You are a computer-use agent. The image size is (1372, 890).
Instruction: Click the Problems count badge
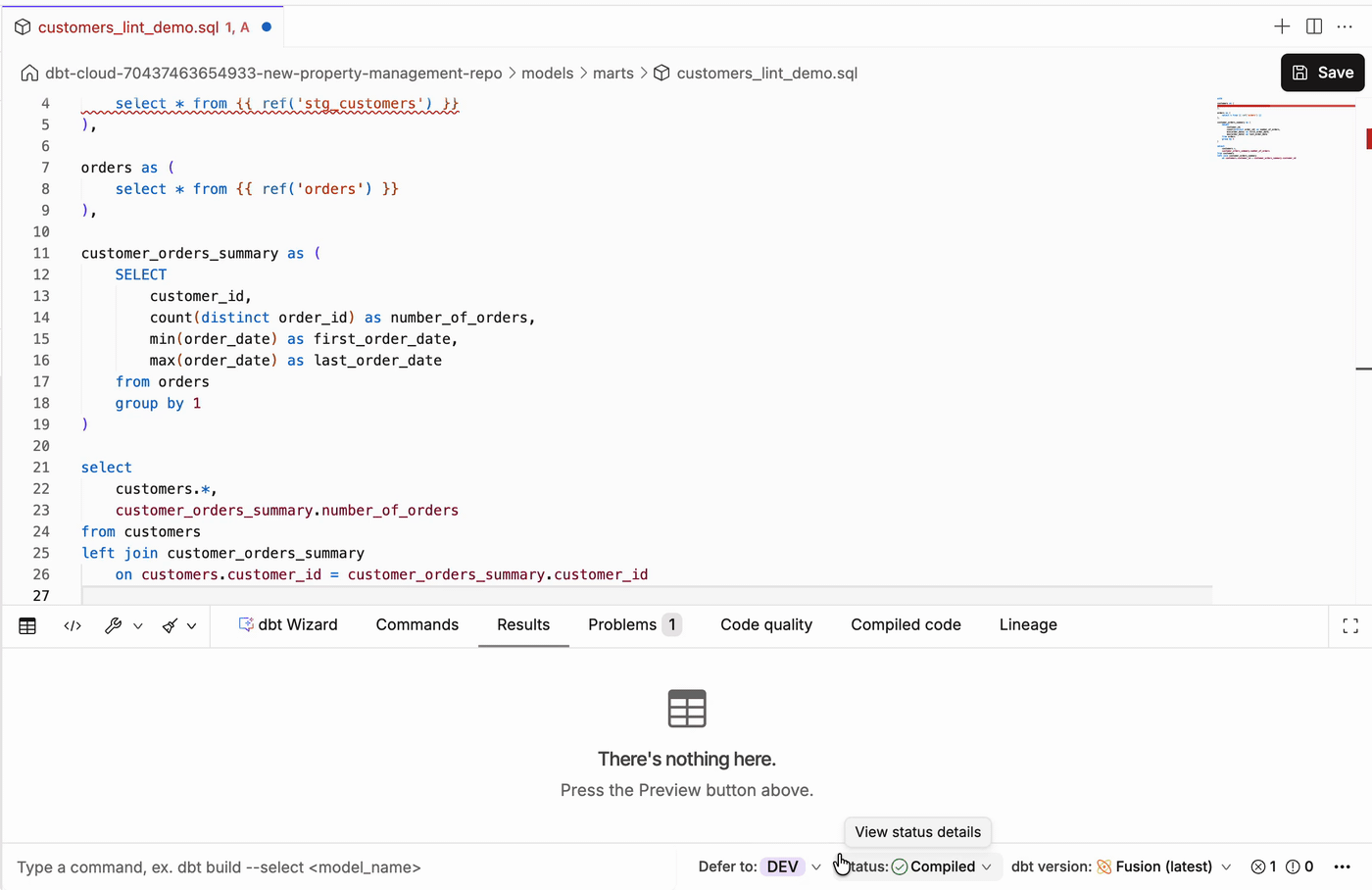[x=672, y=624]
